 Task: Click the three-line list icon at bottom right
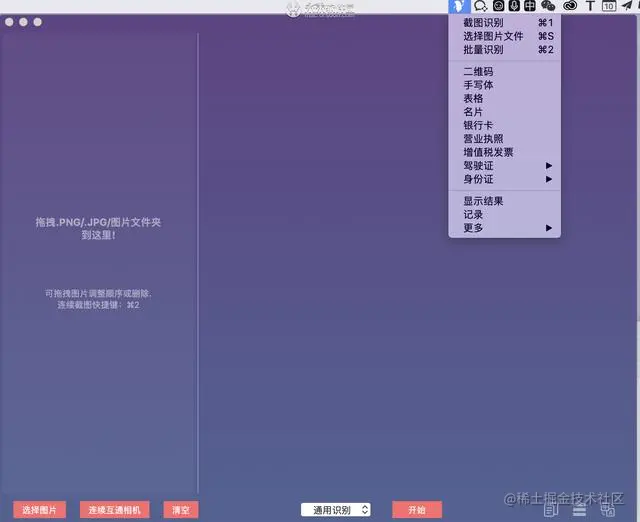[579, 510]
